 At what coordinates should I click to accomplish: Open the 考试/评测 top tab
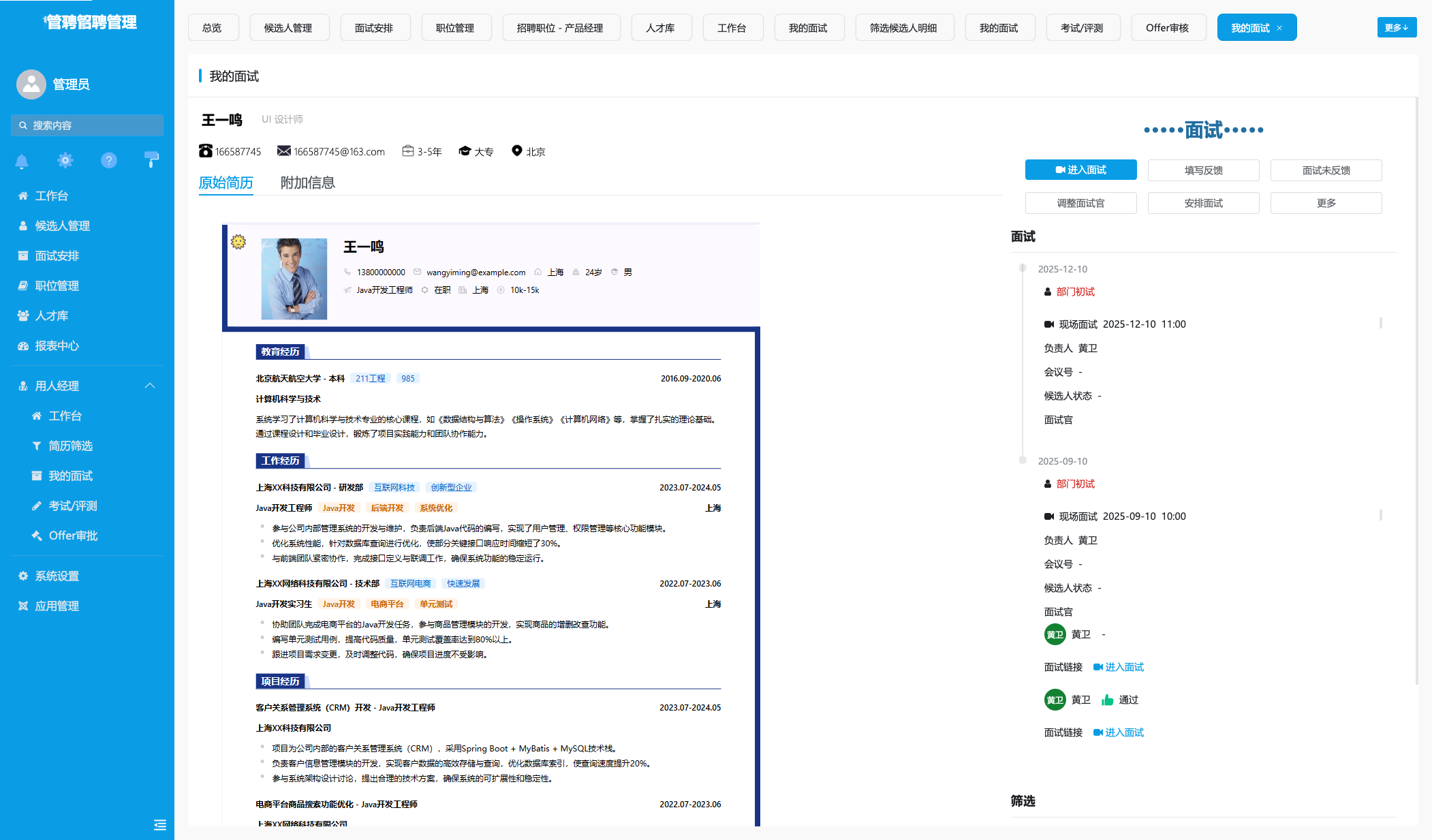[1082, 28]
